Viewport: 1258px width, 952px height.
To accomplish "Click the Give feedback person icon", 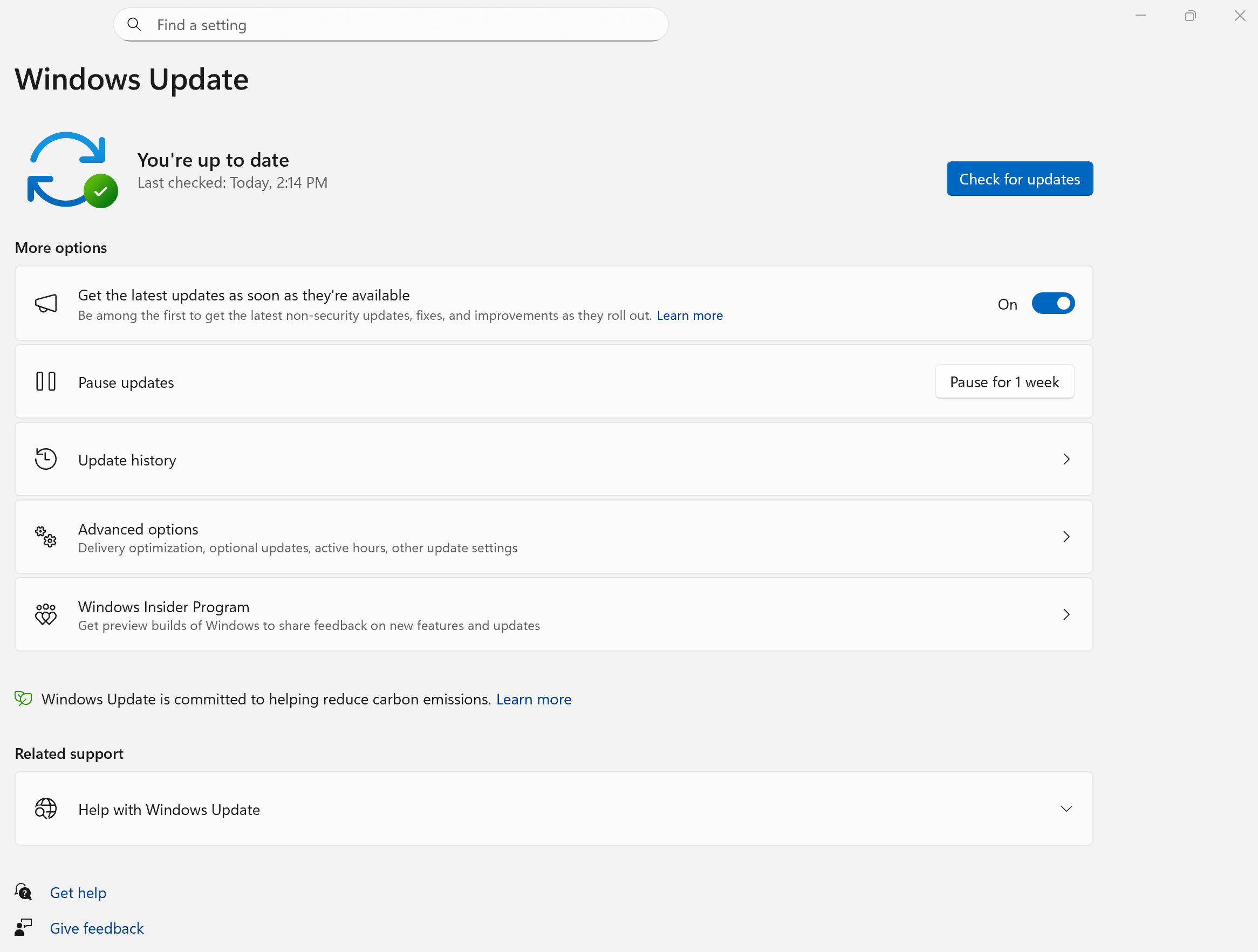I will 23,927.
